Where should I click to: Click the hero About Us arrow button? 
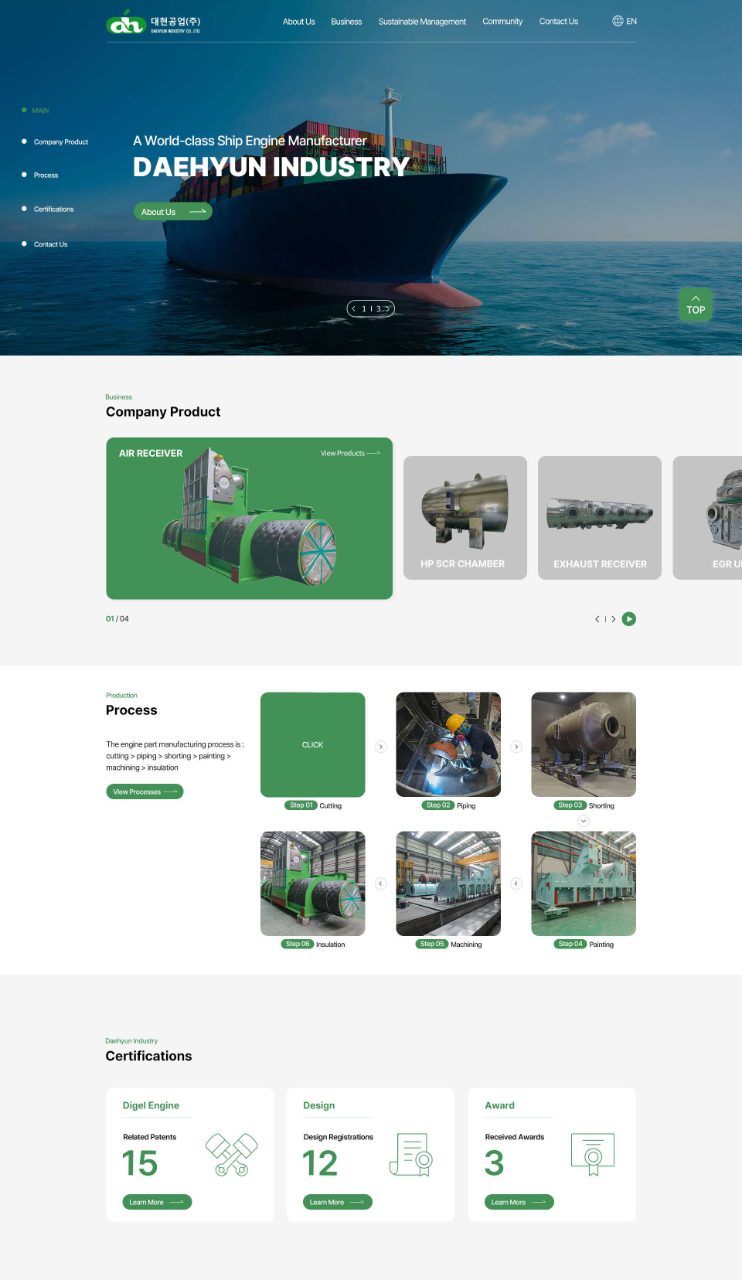[173, 212]
